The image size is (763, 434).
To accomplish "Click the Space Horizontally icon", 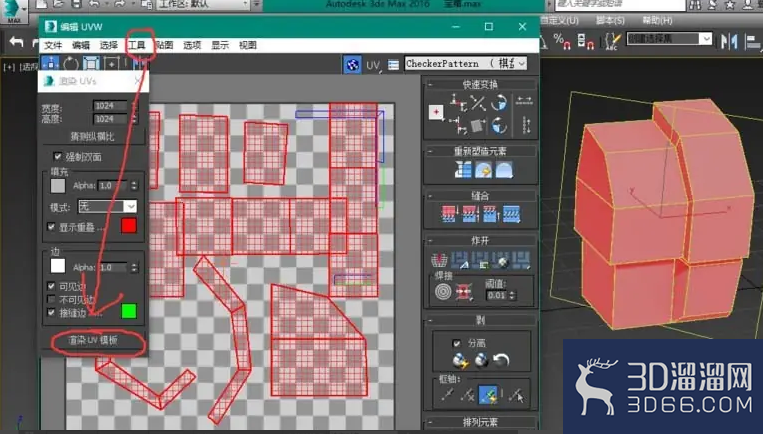I will tap(524, 100).
